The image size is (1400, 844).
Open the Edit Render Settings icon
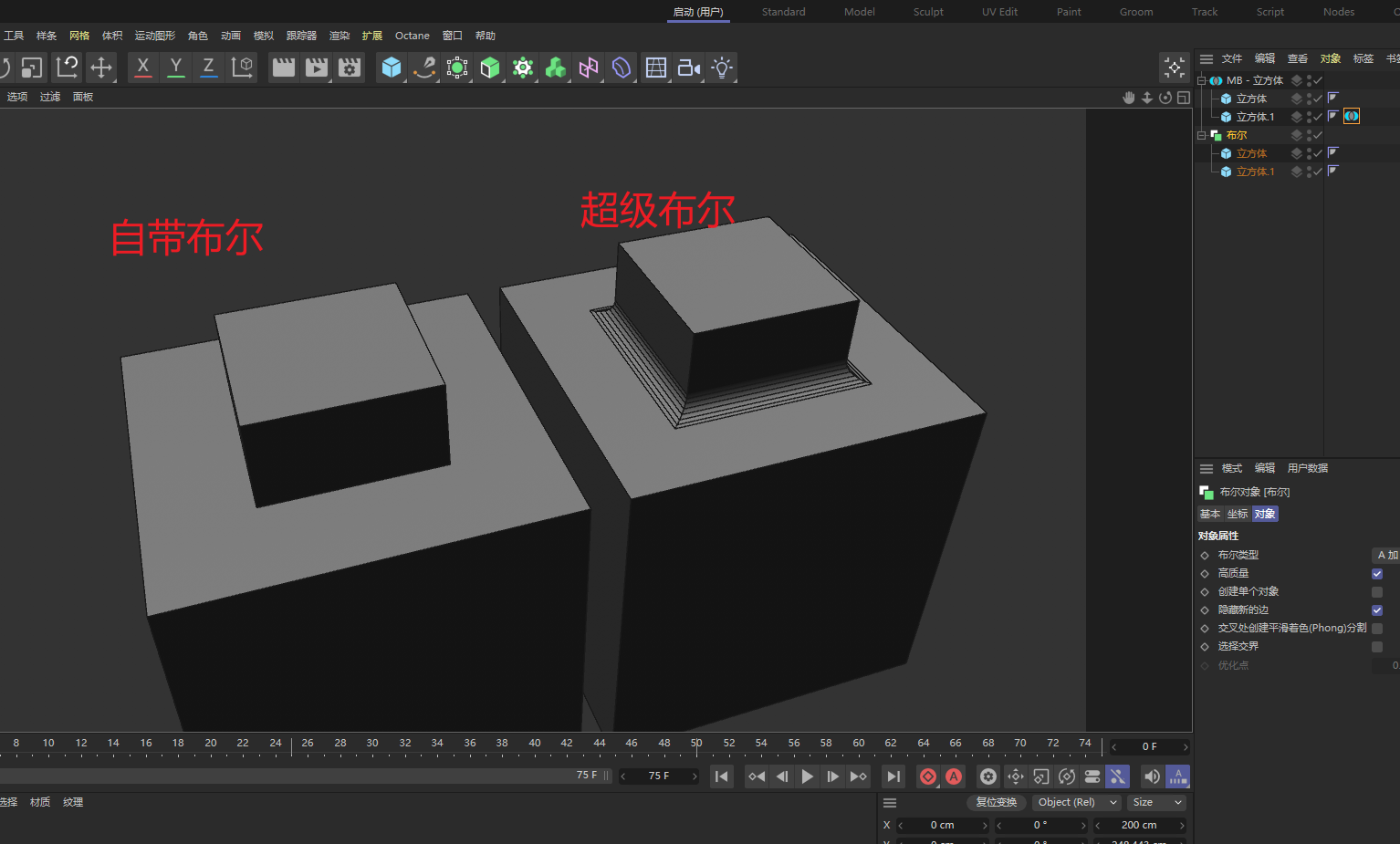tap(350, 68)
